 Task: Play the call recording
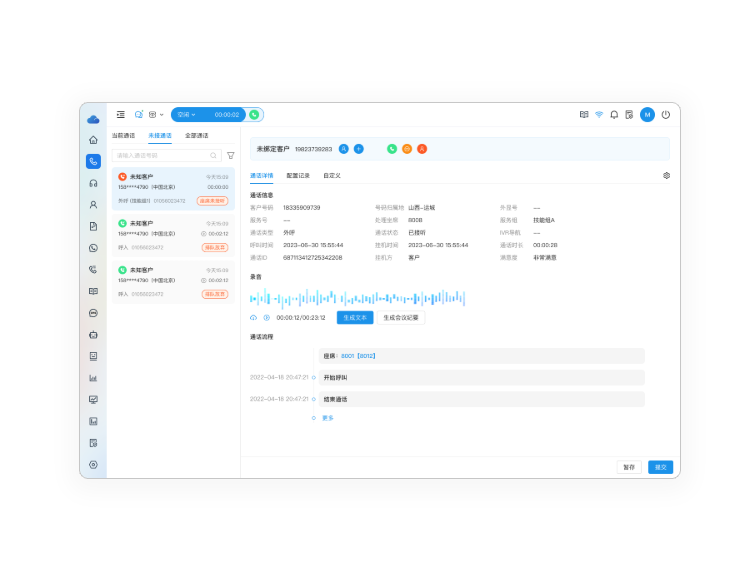267,317
